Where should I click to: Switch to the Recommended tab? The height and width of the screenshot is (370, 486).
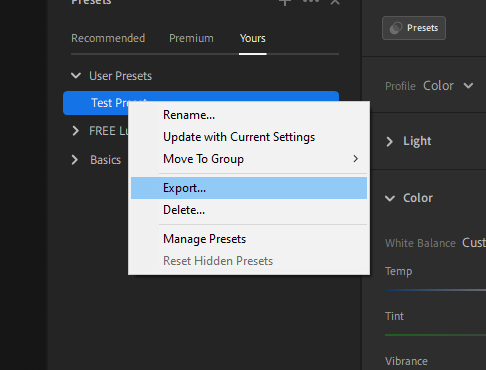click(x=108, y=38)
